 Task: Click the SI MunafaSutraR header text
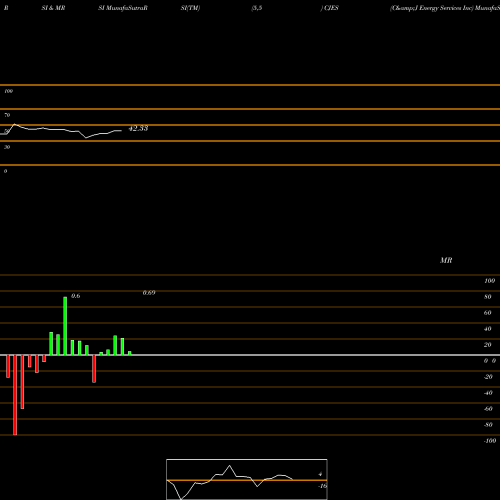click(x=123, y=8)
